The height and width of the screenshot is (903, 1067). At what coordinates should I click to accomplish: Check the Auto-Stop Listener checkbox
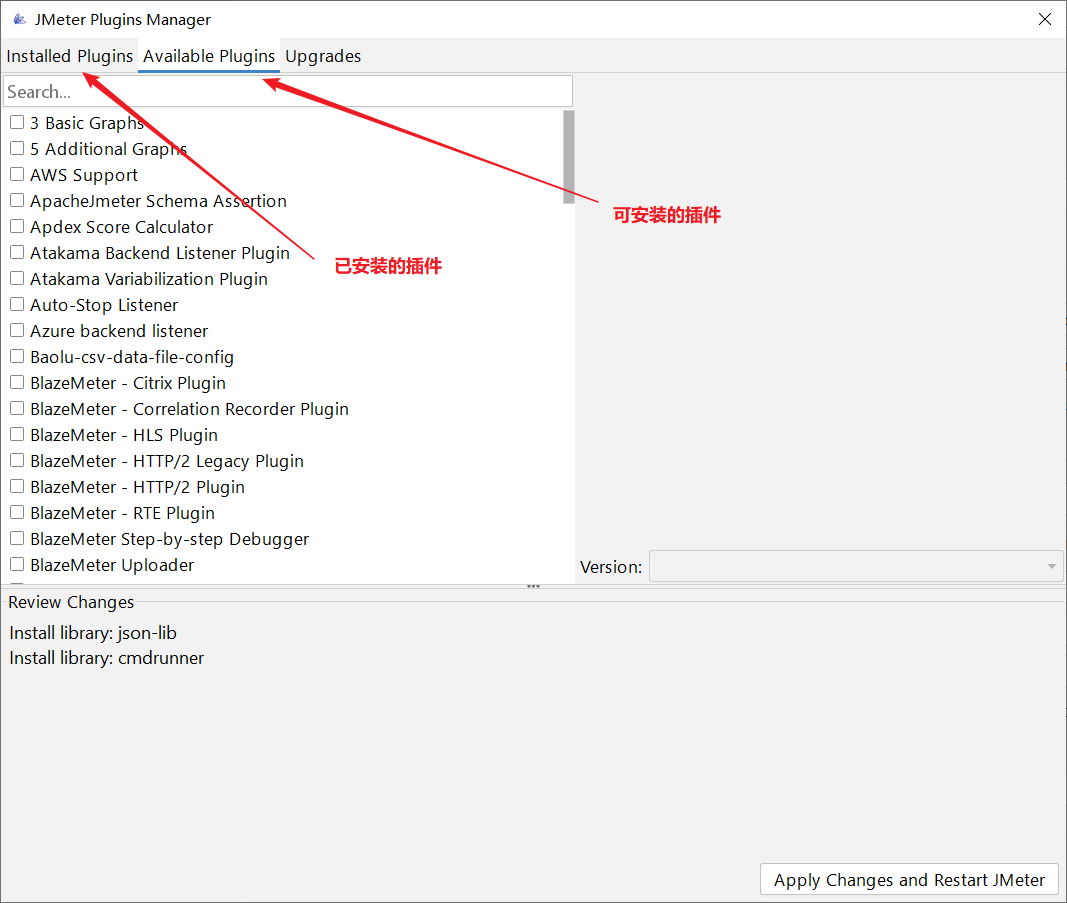17,304
